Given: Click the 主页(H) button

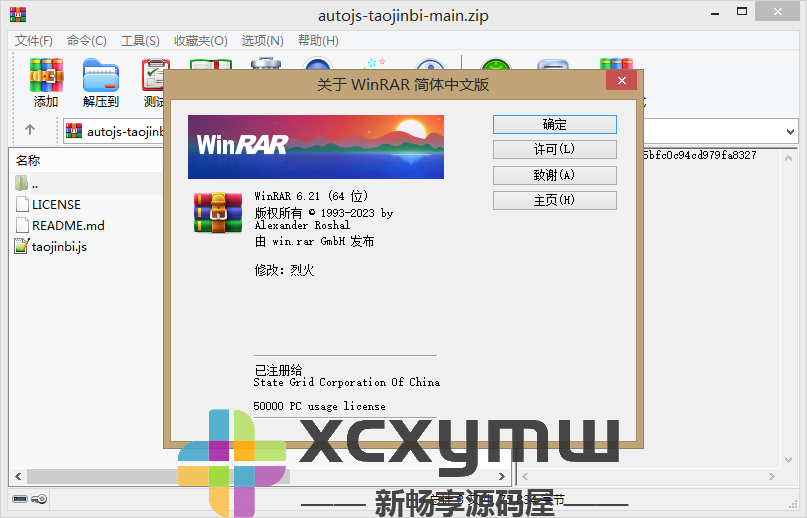Looking at the screenshot, I should coord(554,200).
